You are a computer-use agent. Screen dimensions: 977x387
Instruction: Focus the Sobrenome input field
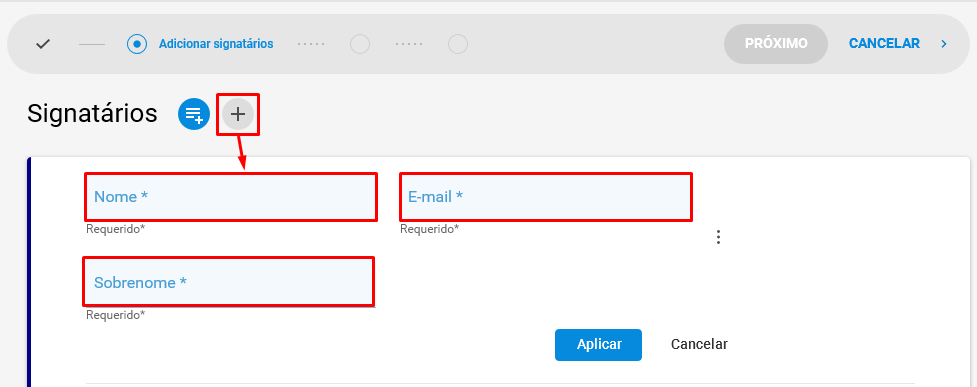[229, 282]
